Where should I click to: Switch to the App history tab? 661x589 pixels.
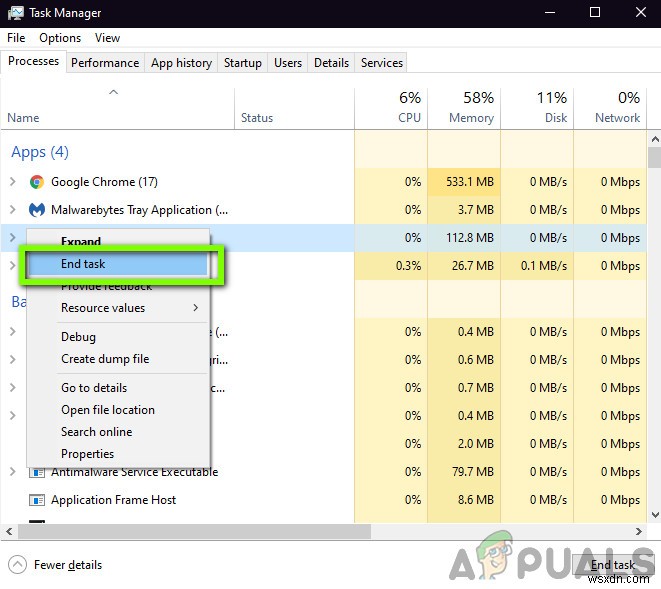181,63
